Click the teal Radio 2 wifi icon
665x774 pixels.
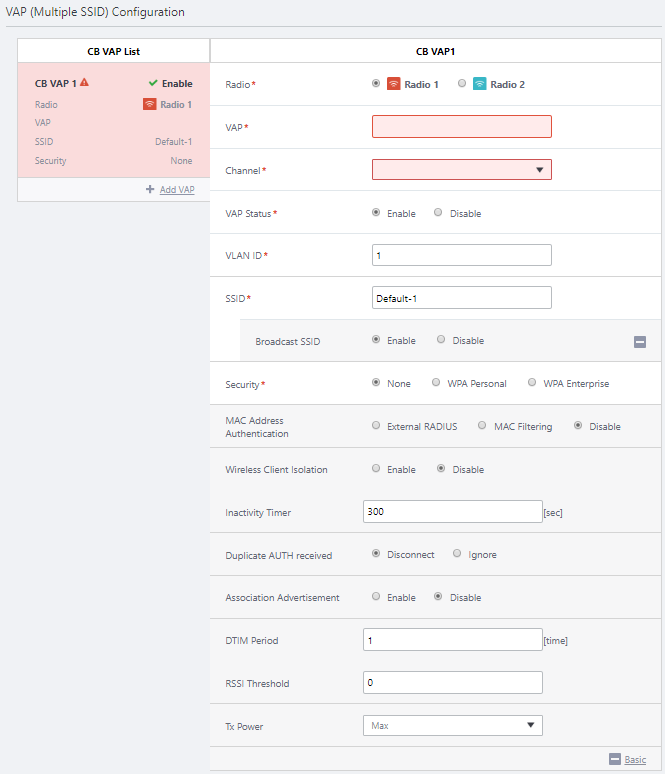(x=480, y=84)
